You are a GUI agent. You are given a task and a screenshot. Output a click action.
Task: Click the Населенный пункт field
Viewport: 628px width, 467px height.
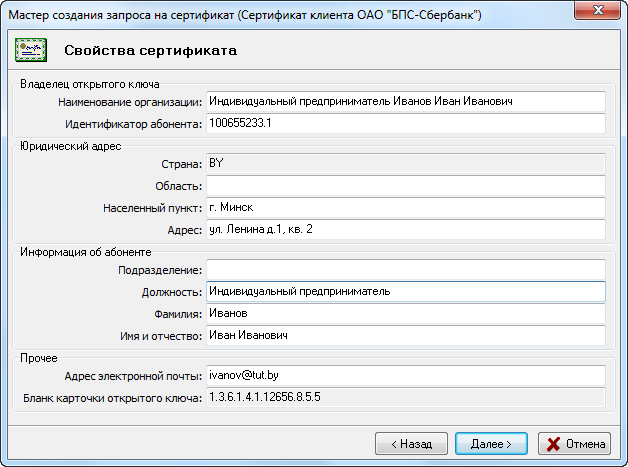point(405,207)
